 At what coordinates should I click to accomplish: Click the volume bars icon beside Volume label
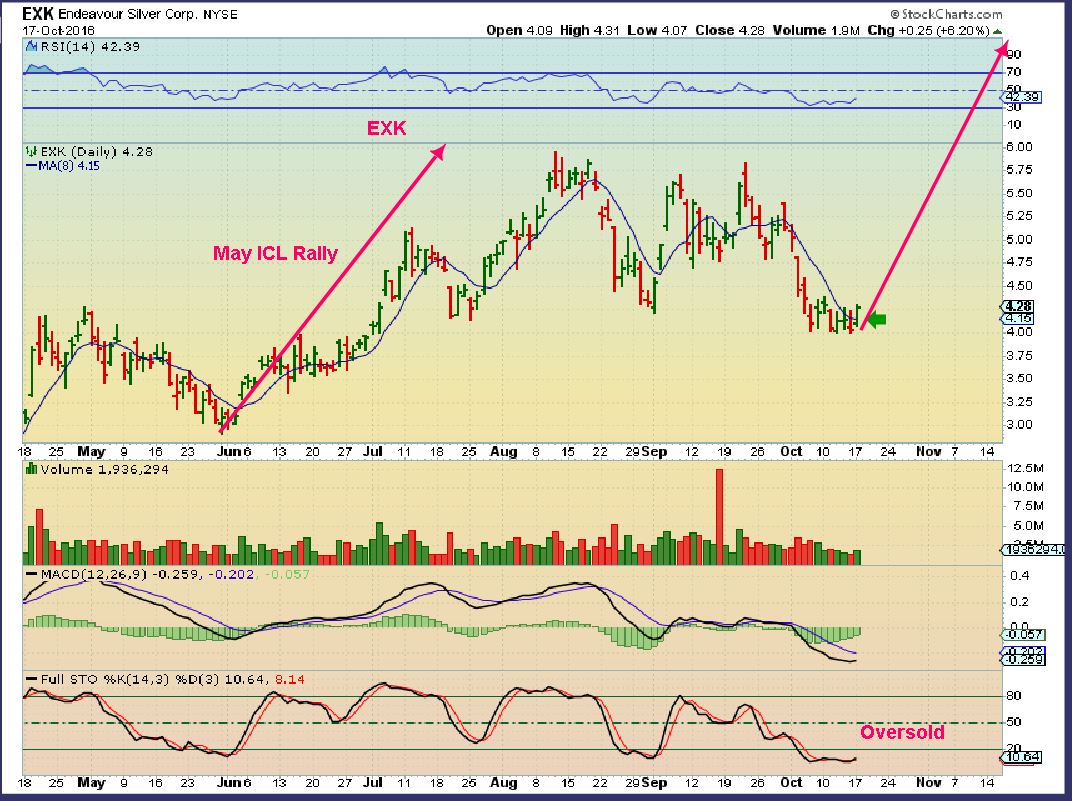31,469
